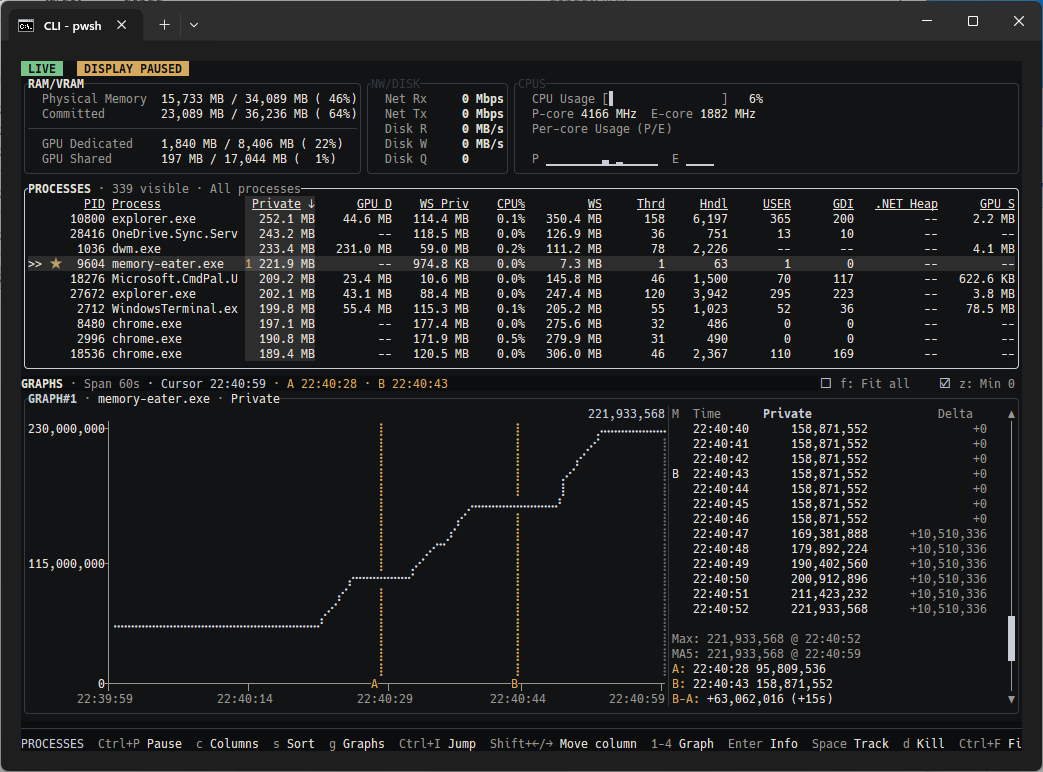Click the '1-4 Graph' footer hint
Image resolution: width=1043 pixels, height=772 pixels.
(x=682, y=743)
